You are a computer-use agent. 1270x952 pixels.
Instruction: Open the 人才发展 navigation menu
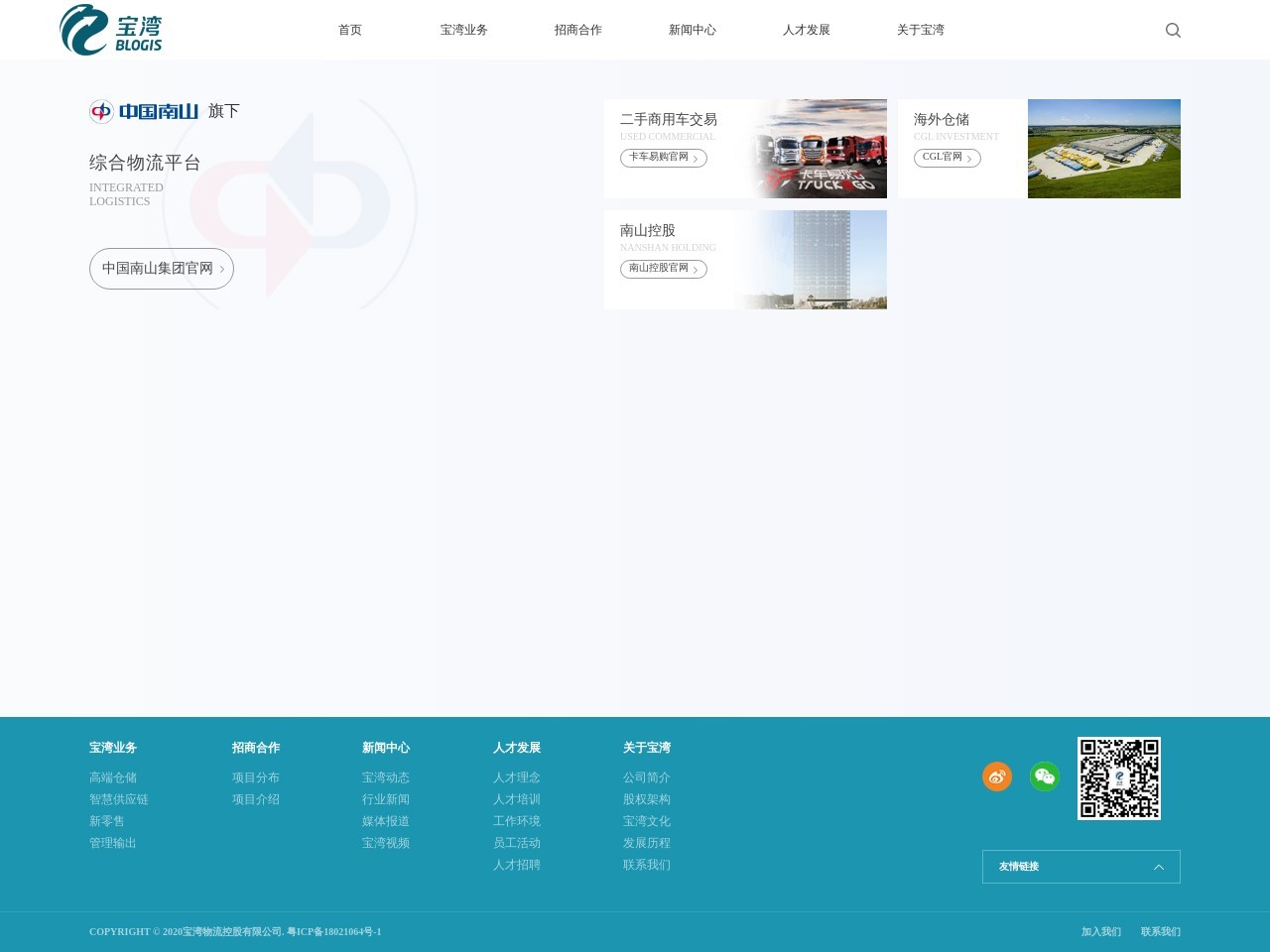click(807, 30)
